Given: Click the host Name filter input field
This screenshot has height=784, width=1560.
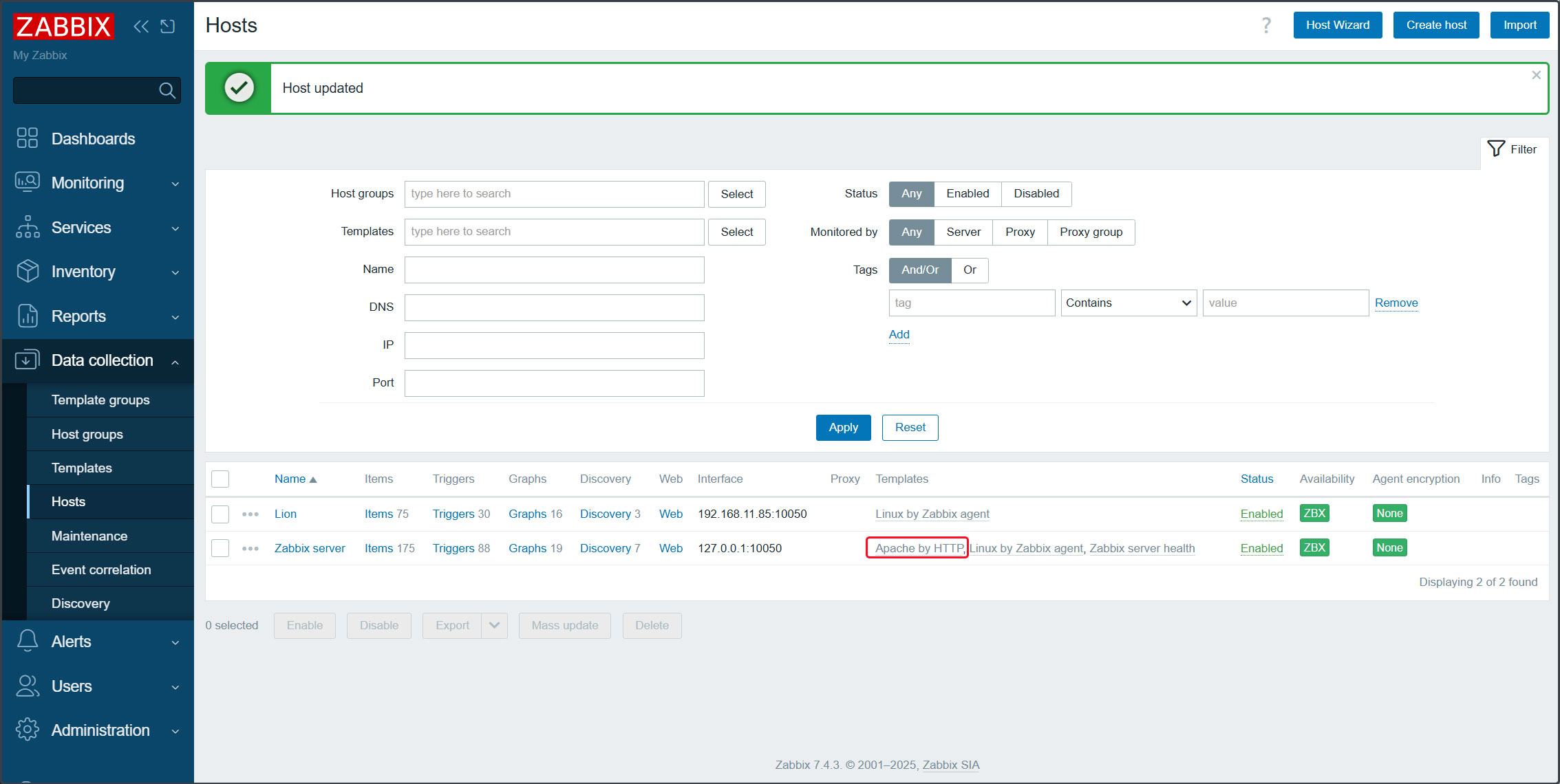Looking at the screenshot, I should 554,270.
